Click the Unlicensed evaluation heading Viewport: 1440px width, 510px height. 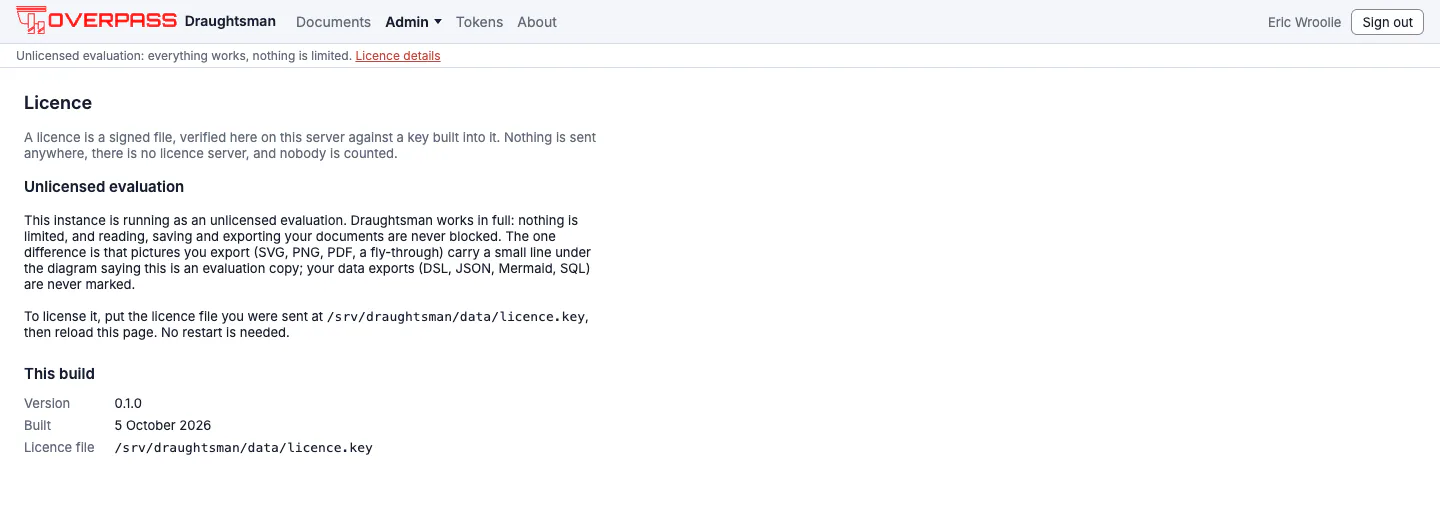coord(104,187)
